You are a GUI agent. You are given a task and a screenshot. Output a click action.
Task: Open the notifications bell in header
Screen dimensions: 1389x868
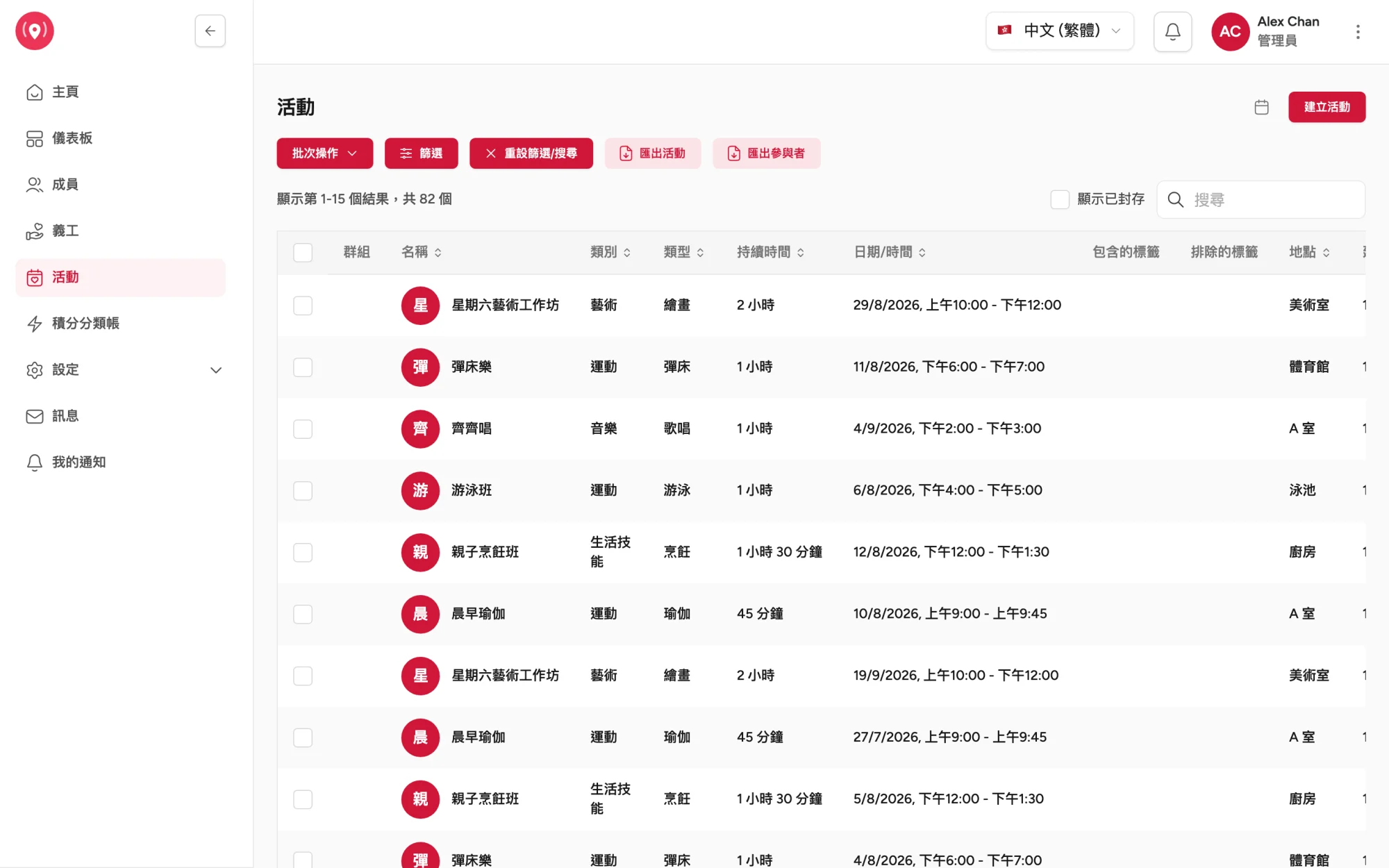coord(1172,31)
